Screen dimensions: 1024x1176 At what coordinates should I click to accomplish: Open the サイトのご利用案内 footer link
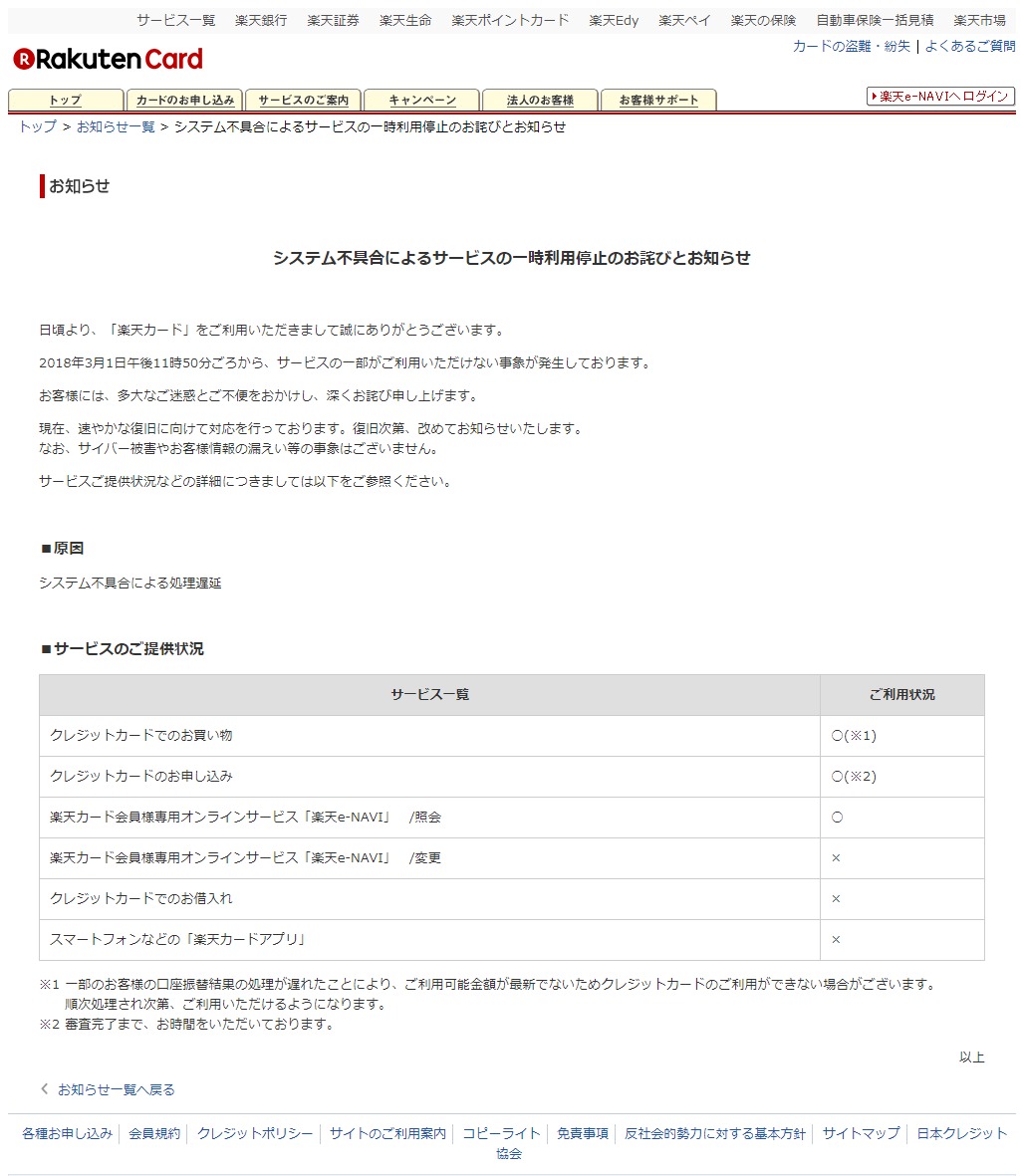click(387, 1133)
